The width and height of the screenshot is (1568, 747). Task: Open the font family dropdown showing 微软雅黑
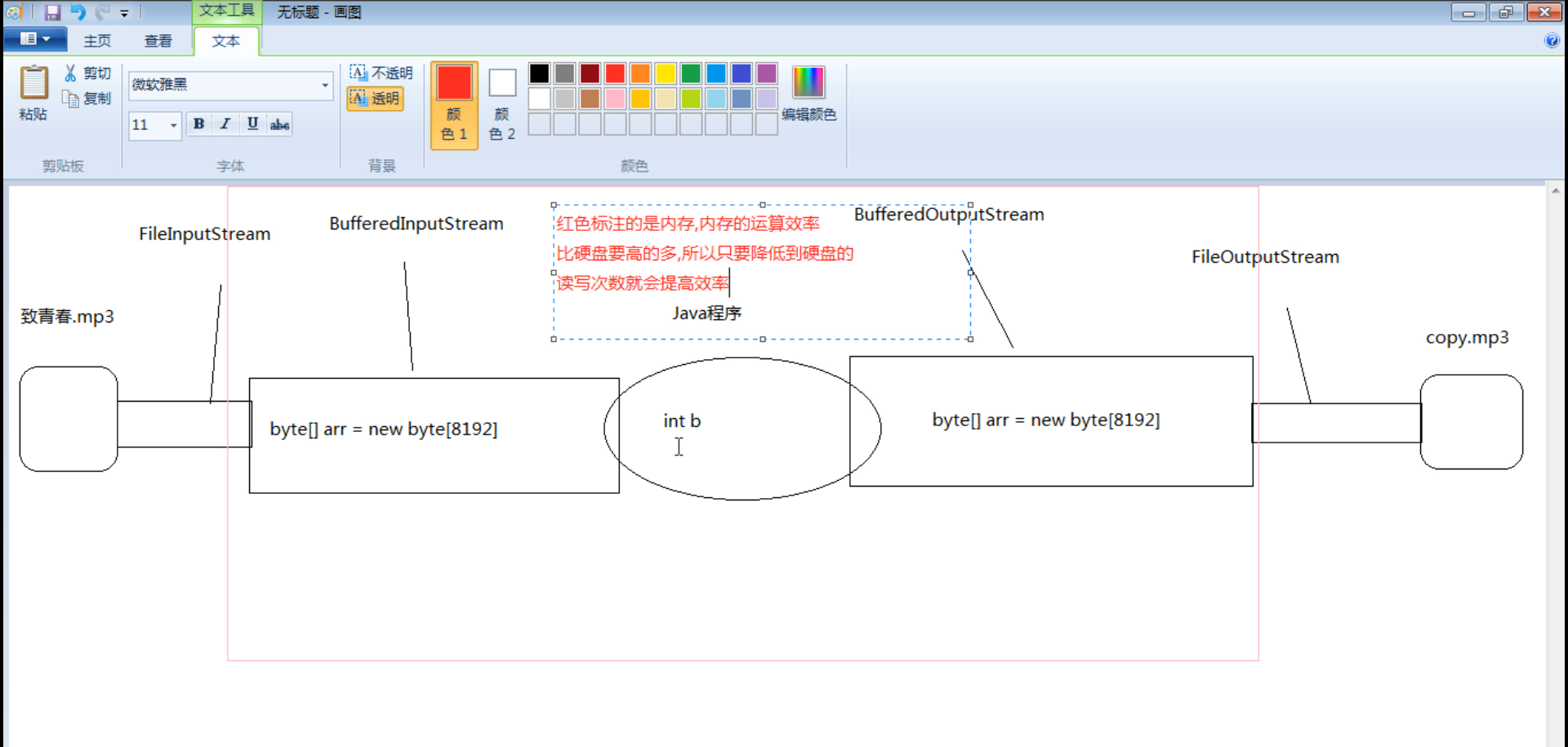coord(325,85)
